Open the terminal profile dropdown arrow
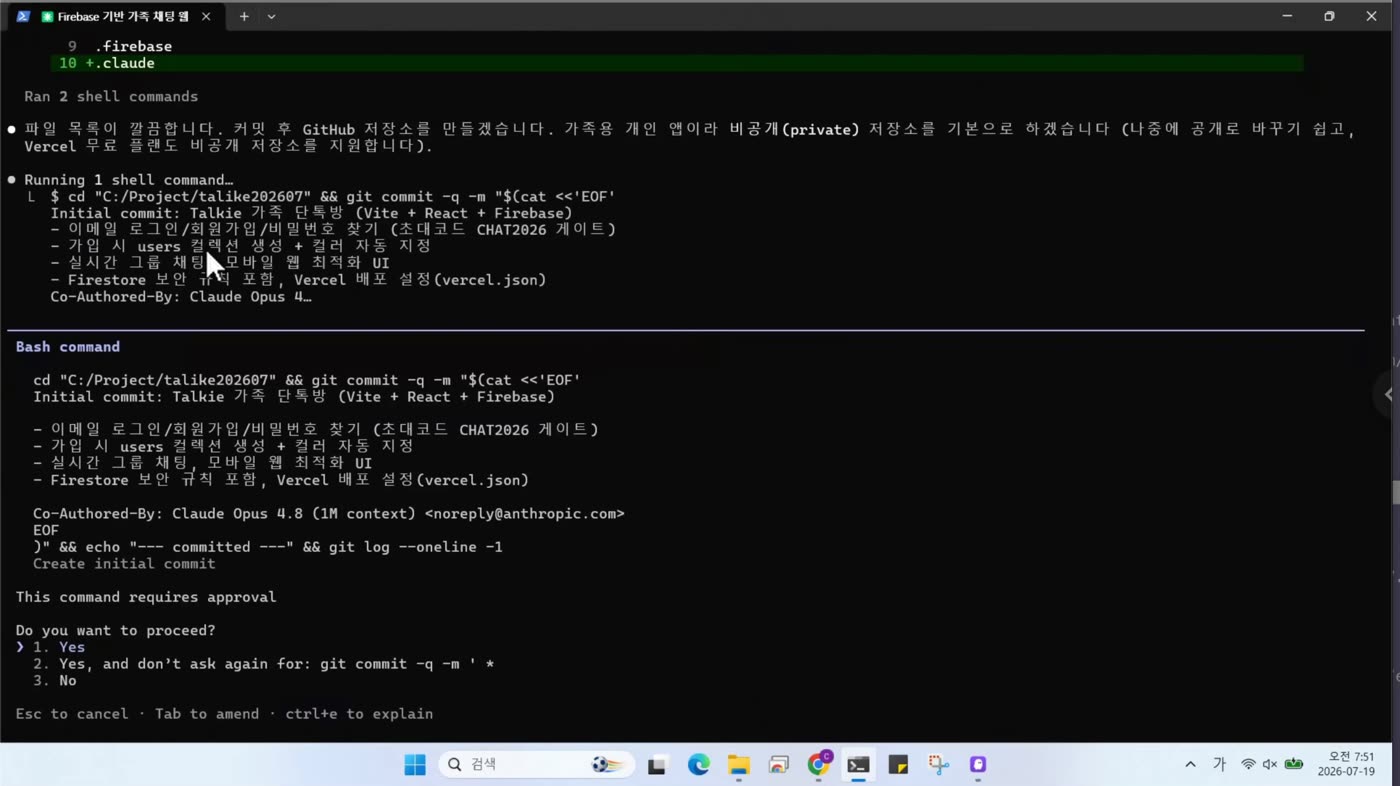 pos(271,17)
